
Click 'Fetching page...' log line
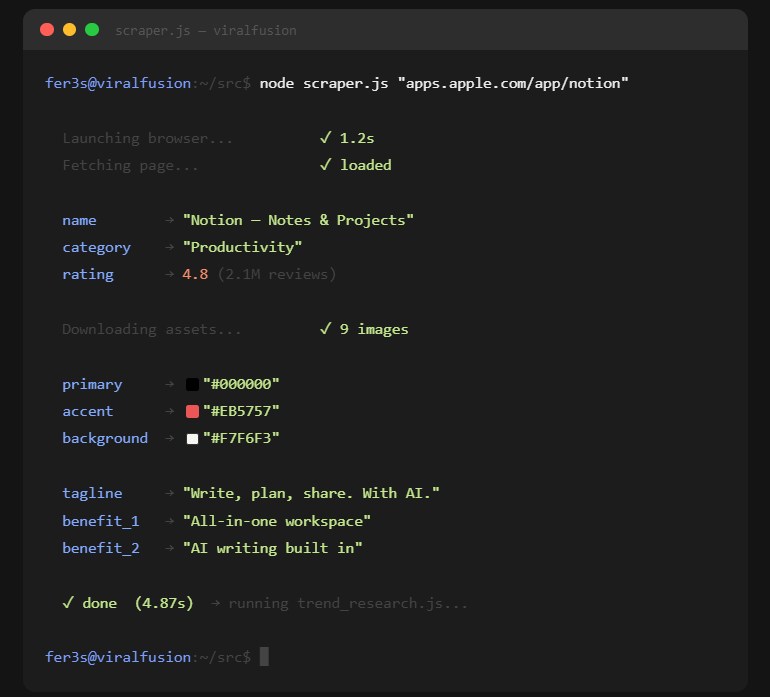pos(130,166)
